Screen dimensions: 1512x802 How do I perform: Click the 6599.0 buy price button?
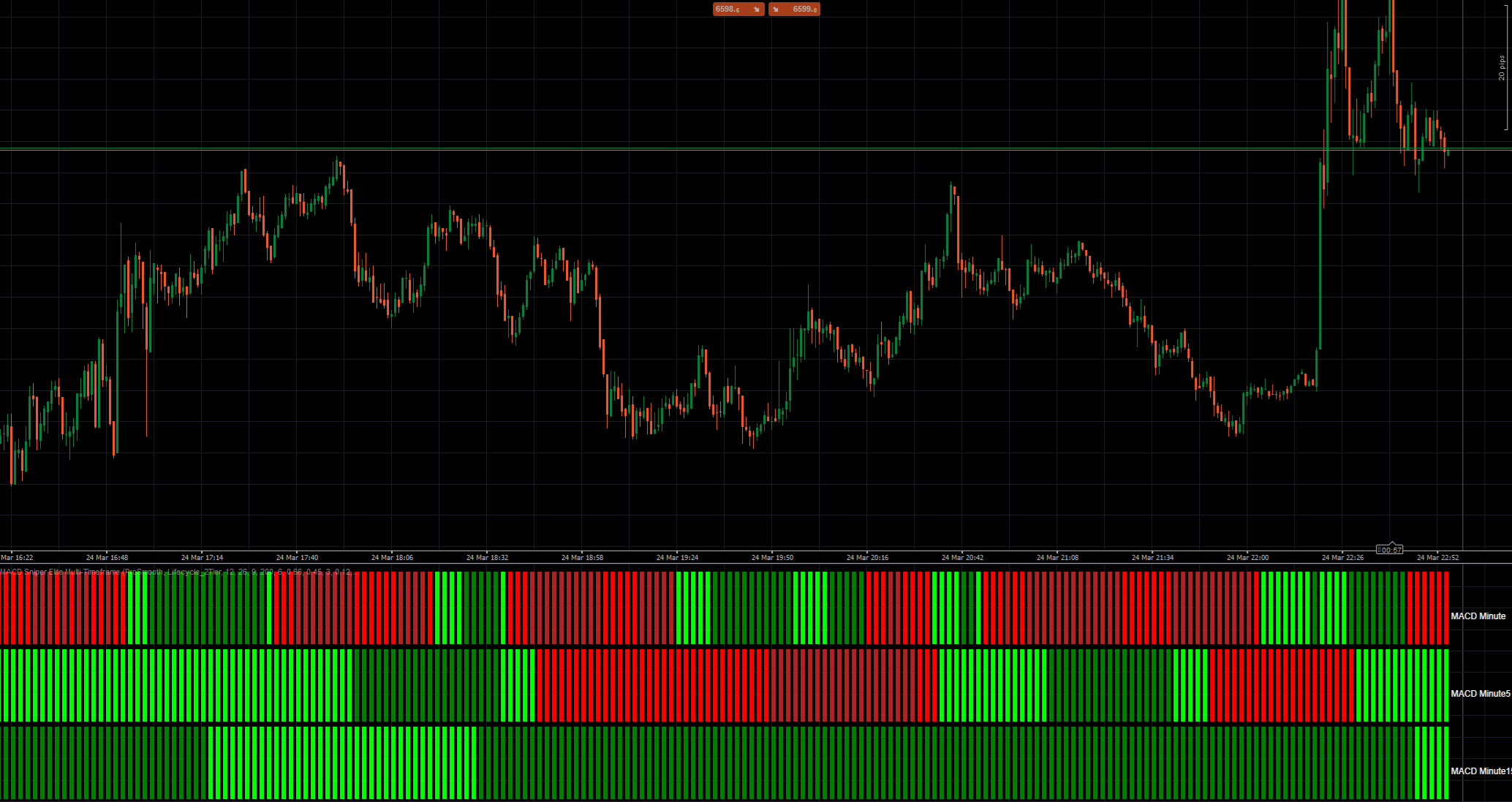click(x=803, y=9)
